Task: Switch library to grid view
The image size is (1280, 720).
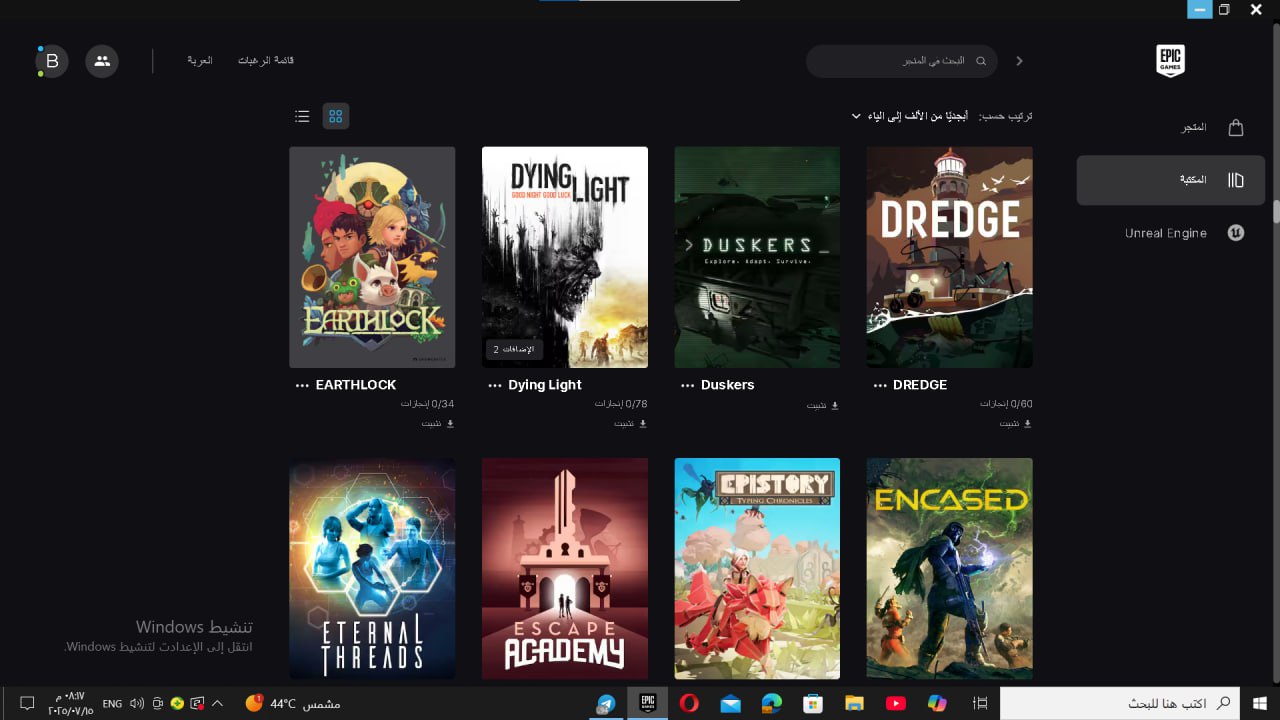Action: (336, 116)
